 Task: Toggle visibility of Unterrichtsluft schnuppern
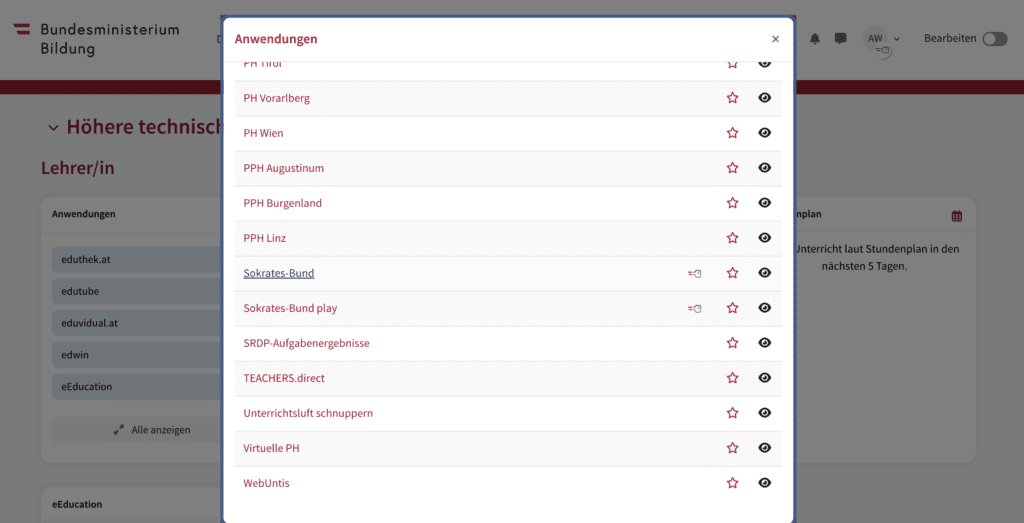tap(765, 413)
